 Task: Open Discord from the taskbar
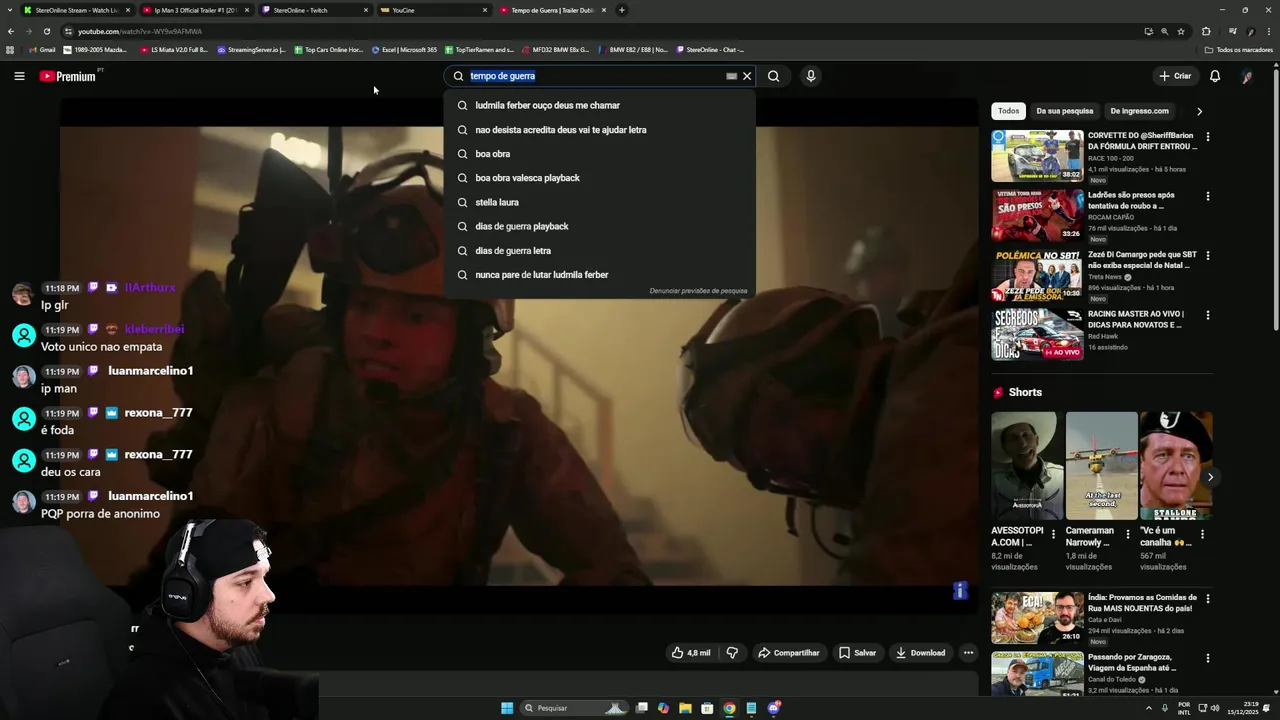pyautogui.click(x=773, y=708)
